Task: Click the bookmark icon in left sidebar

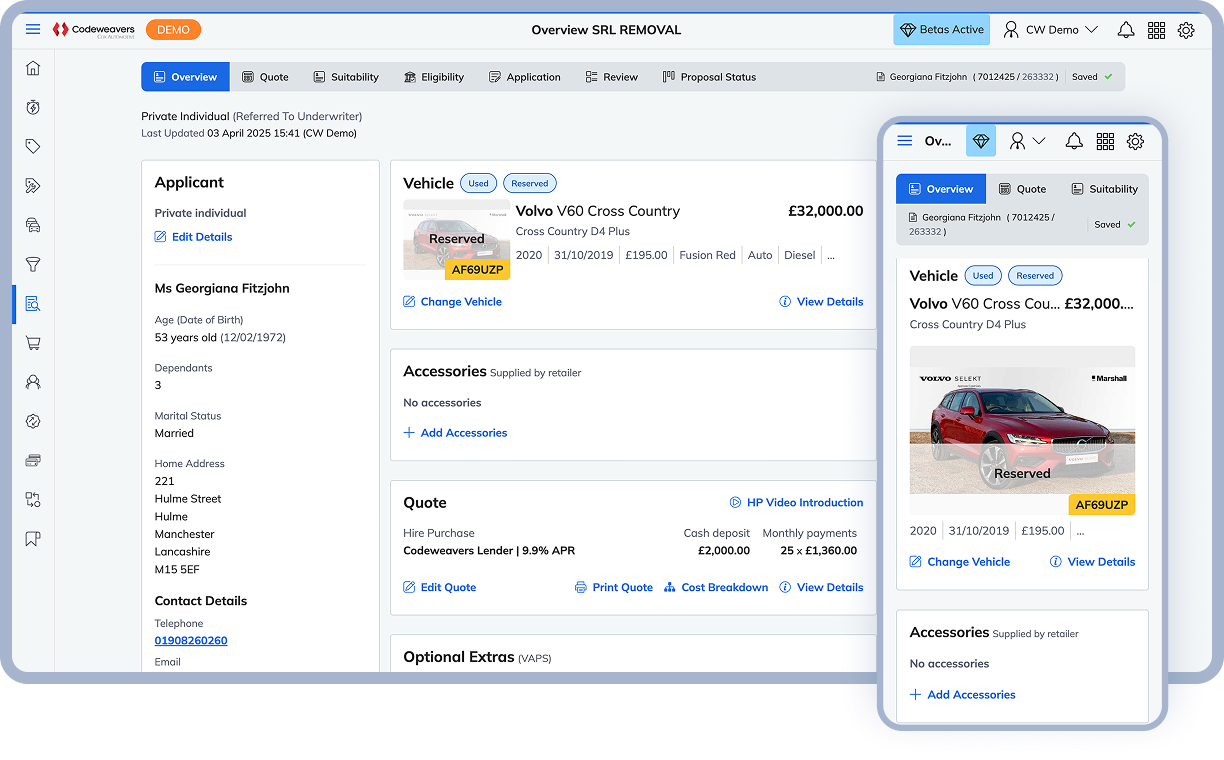Action: 33,539
